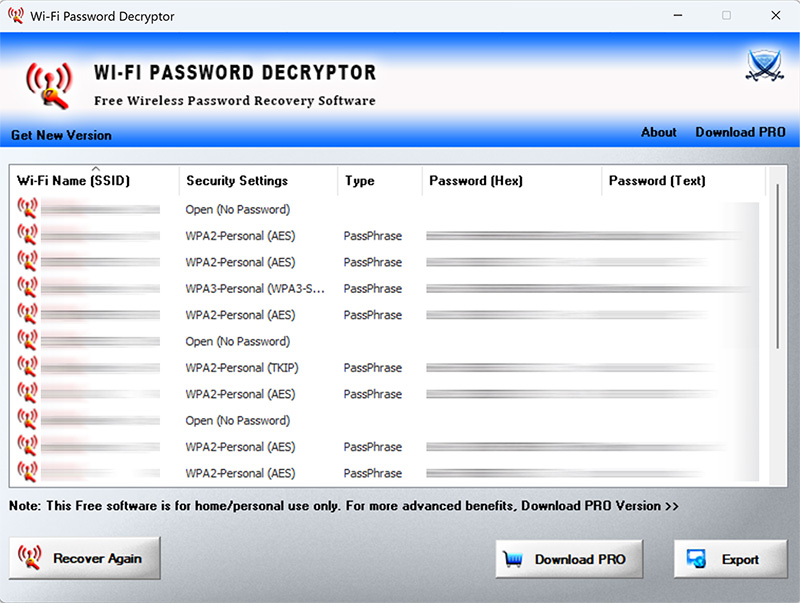Click the Wi-Fi icon on the Open (No Password) row
This screenshot has height=603, width=800.
(26, 341)
